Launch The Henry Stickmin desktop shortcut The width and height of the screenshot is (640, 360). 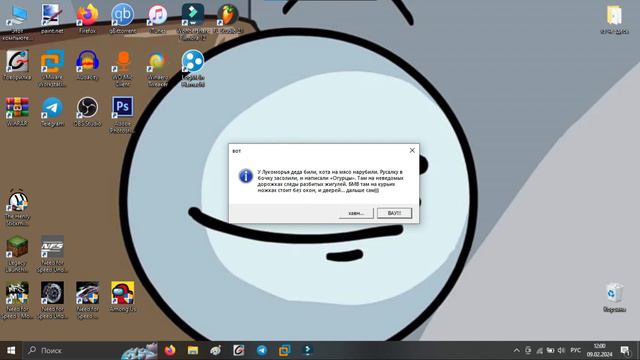pyautogui.click(x=17, y=207)
